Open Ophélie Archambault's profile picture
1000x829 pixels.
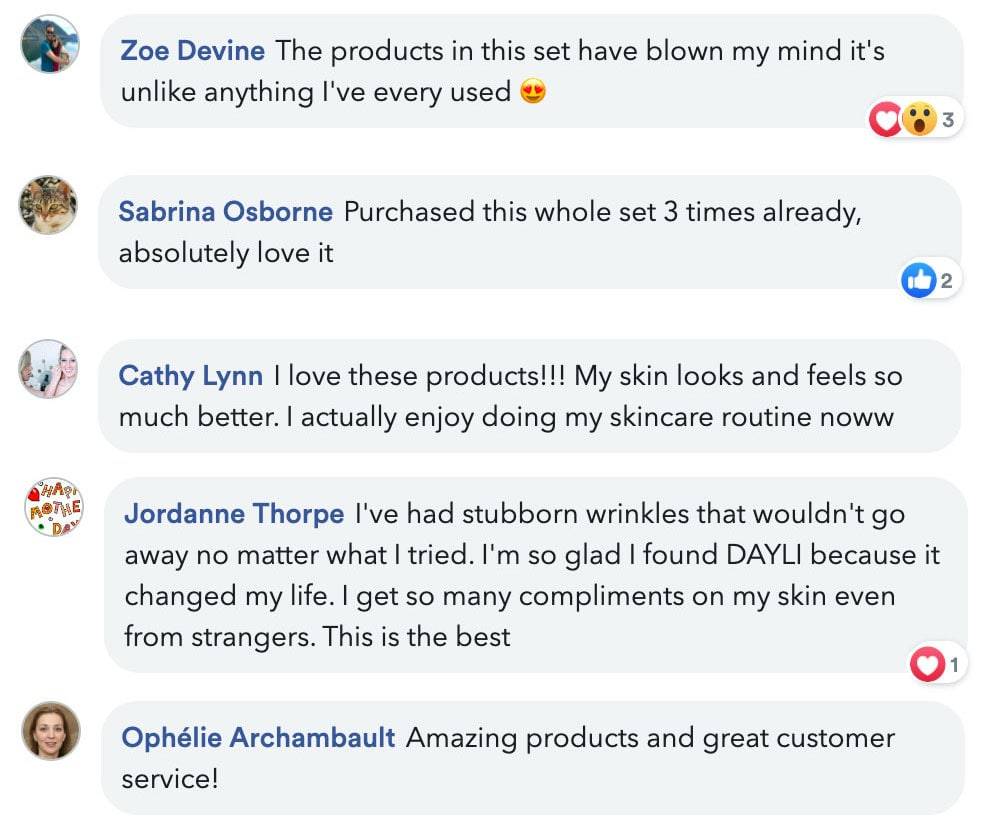(x=51, y=731)
